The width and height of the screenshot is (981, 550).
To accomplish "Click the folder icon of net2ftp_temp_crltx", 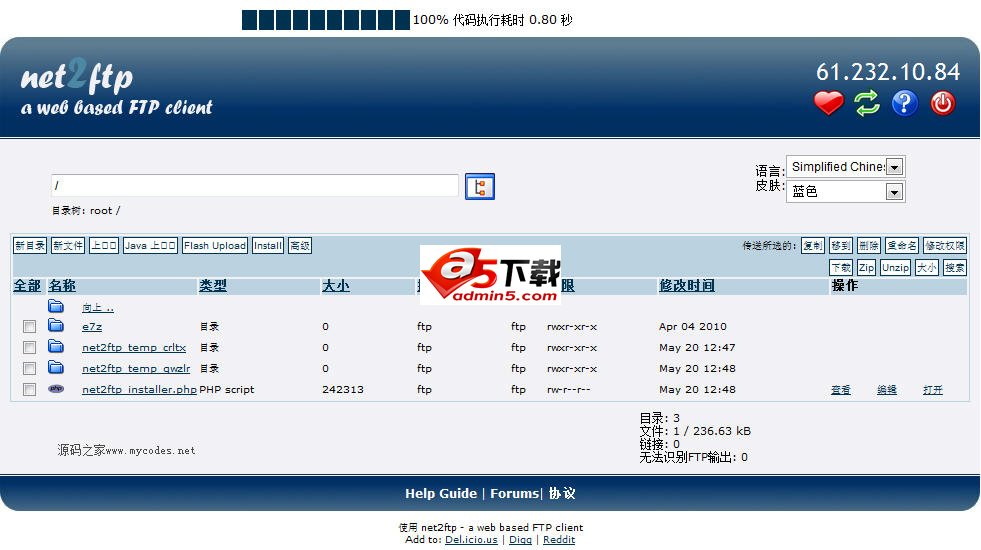I will coord(56,347).
